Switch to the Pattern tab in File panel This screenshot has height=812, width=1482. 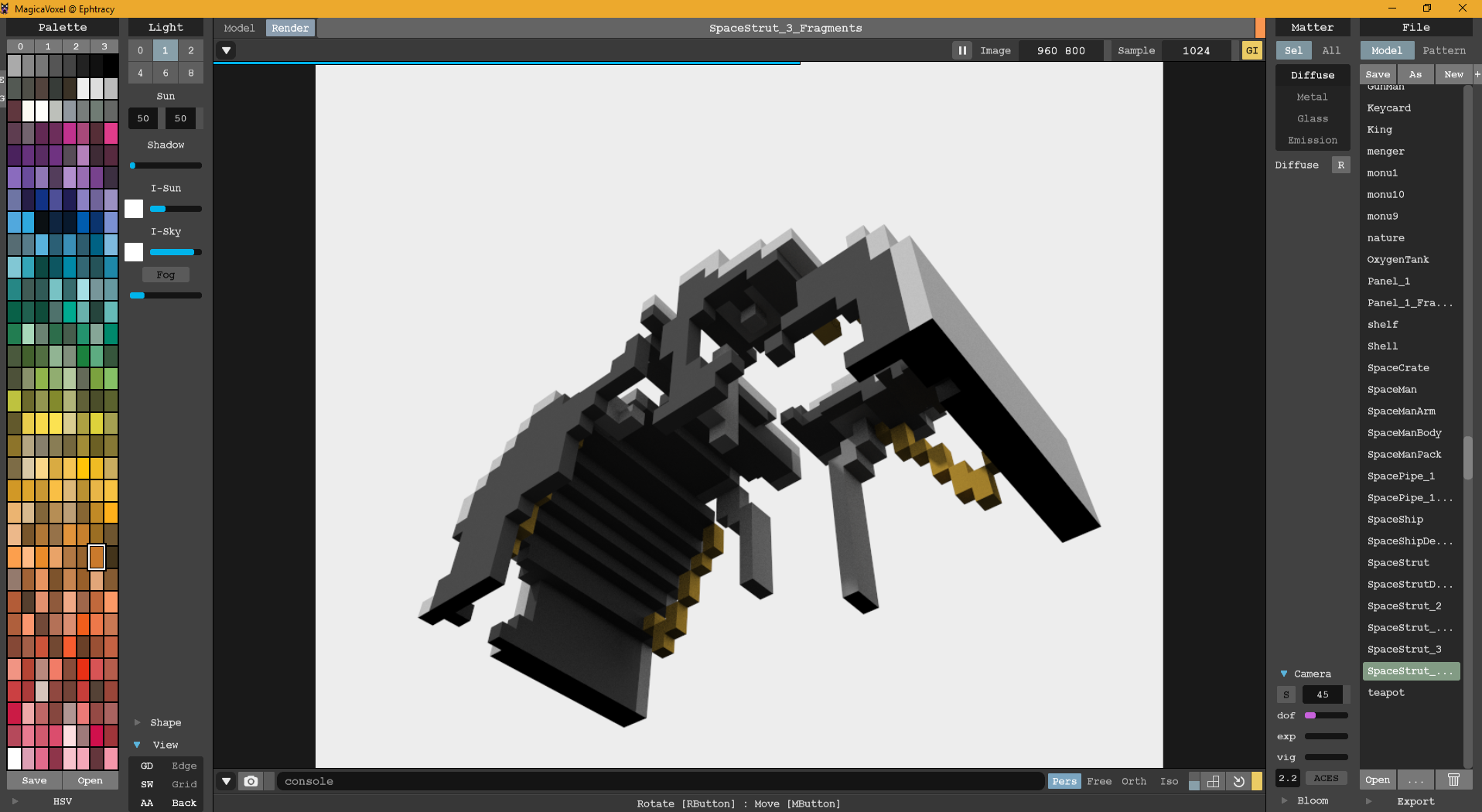(x=1443, y=50)
